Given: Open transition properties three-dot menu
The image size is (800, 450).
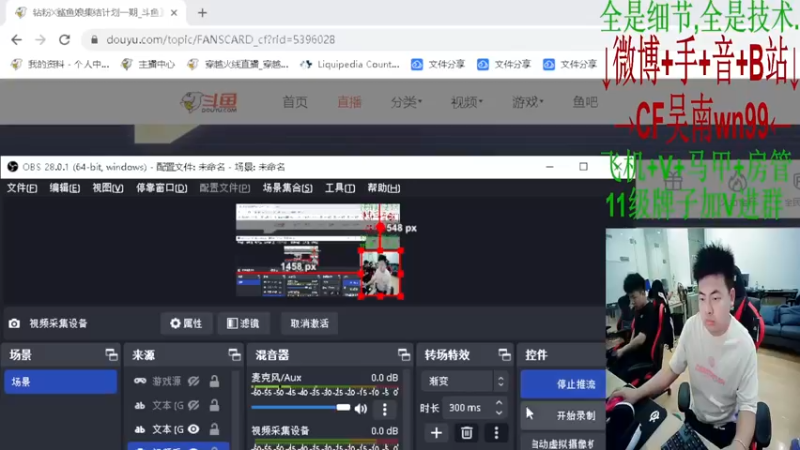Looking at the screenshot, I should (496, 433).
